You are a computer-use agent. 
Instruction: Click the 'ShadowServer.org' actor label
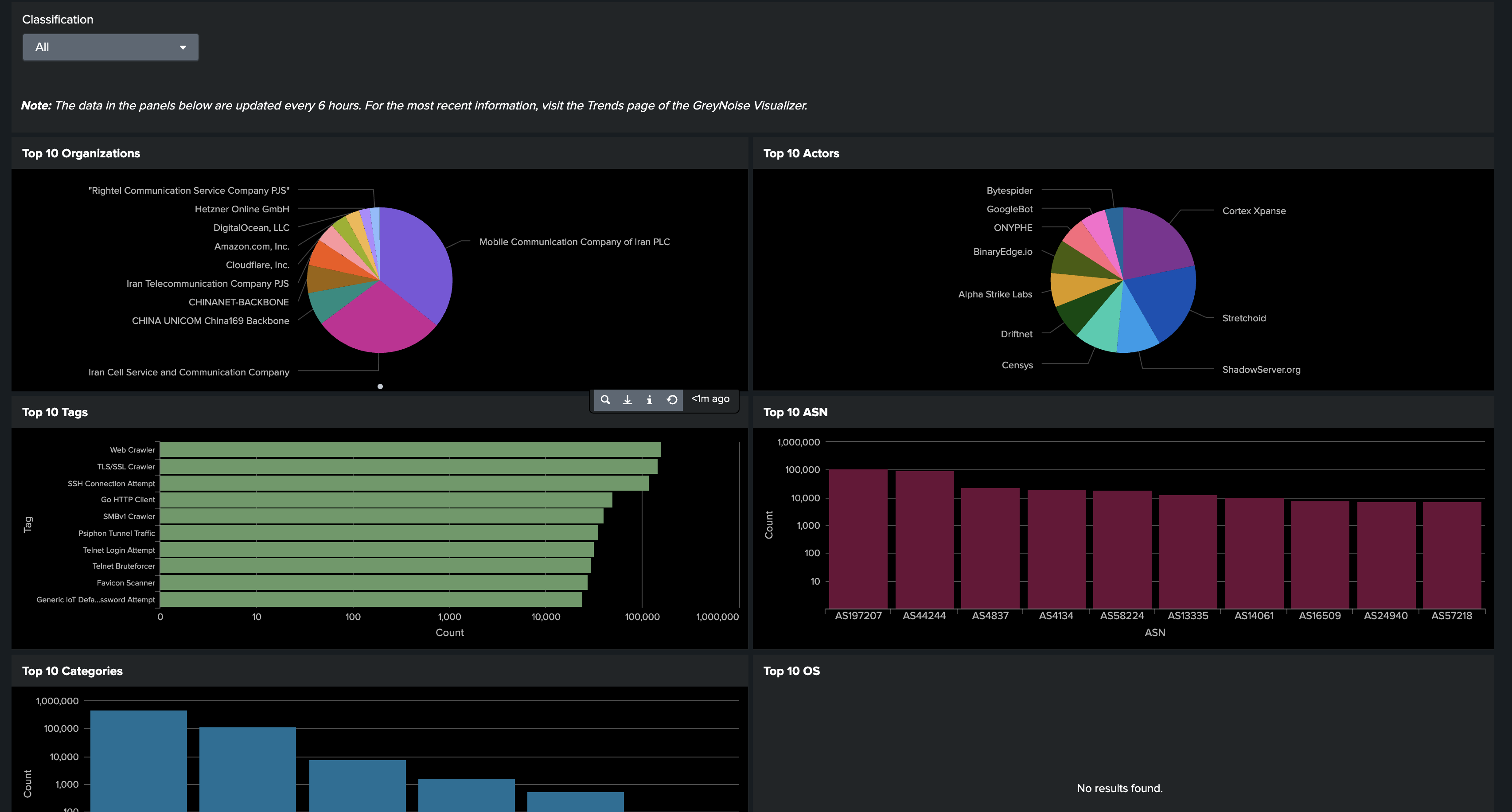1261,369
